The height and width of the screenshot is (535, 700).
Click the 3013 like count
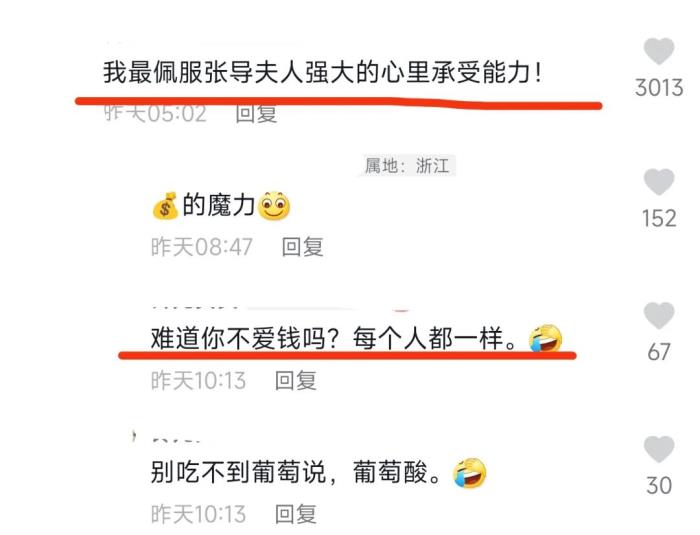click(x=659, y=88)
